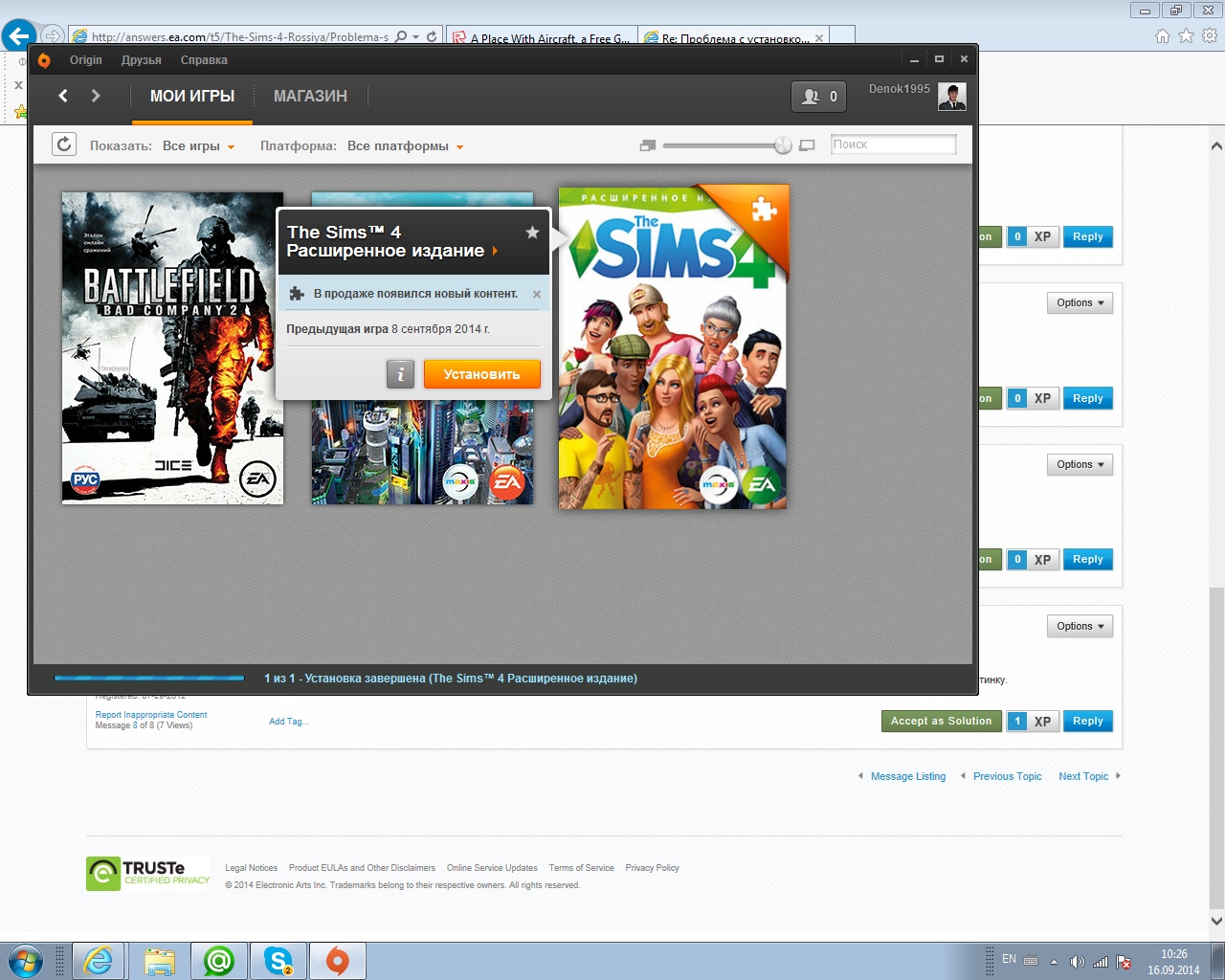Click the Origin logo icon in title bar
The height and width of the screenshot is (980, 1225).
[x=44, y=60]
